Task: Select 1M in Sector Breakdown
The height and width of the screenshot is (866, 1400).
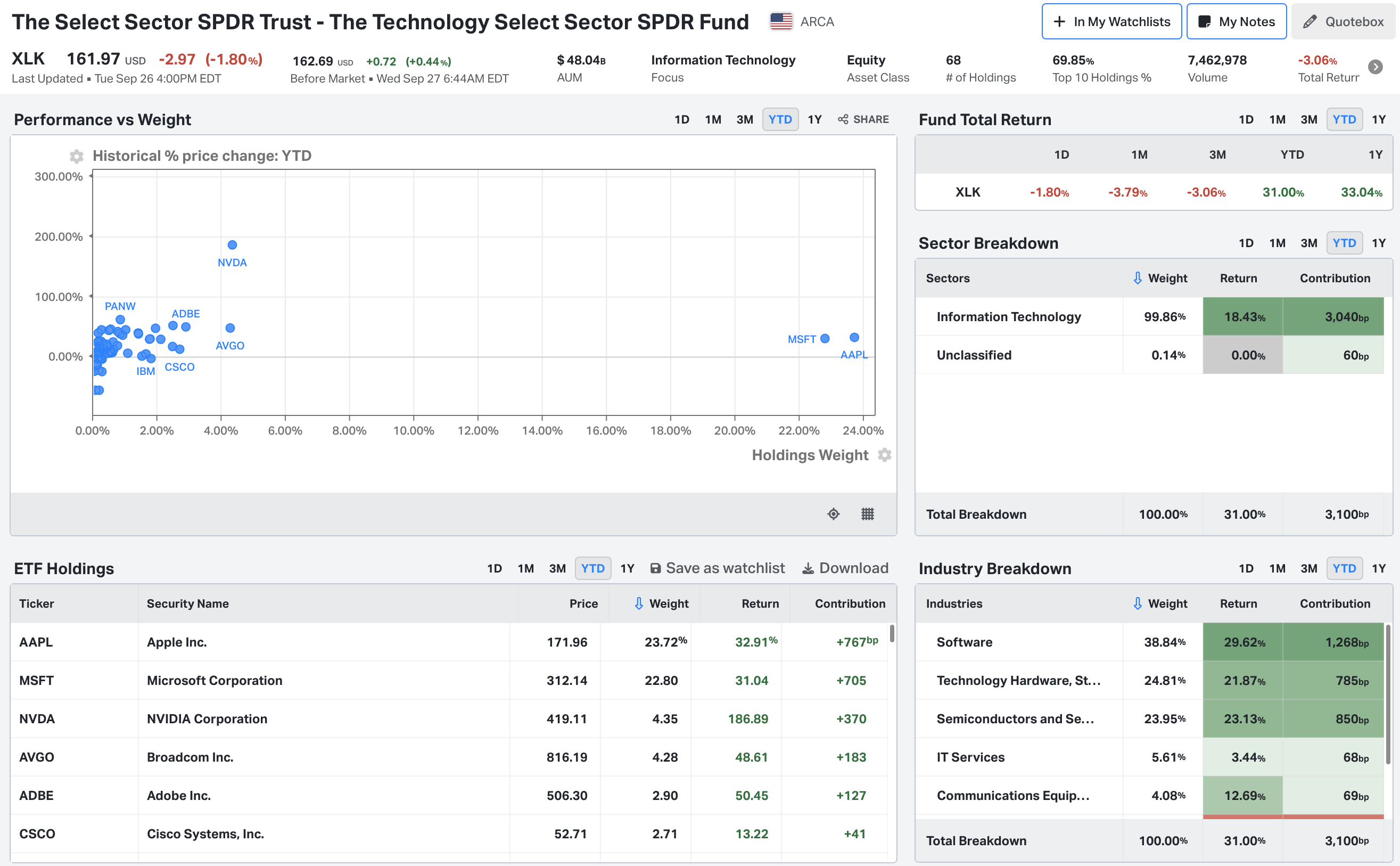Action: (x=1278, y=243)
